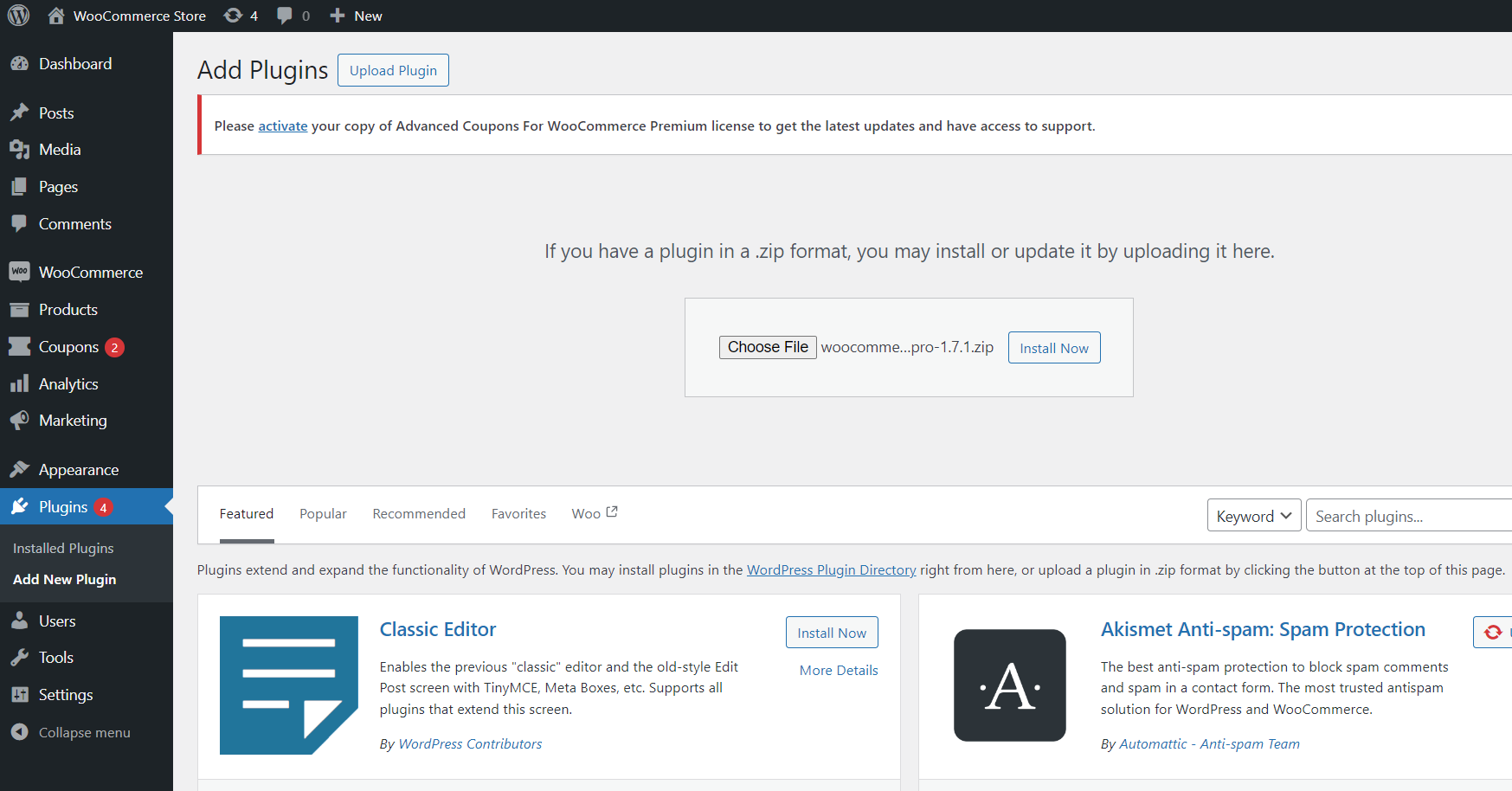
Task: Click the Classic Editor plugin thumbnail
Action: click(288, 685)
